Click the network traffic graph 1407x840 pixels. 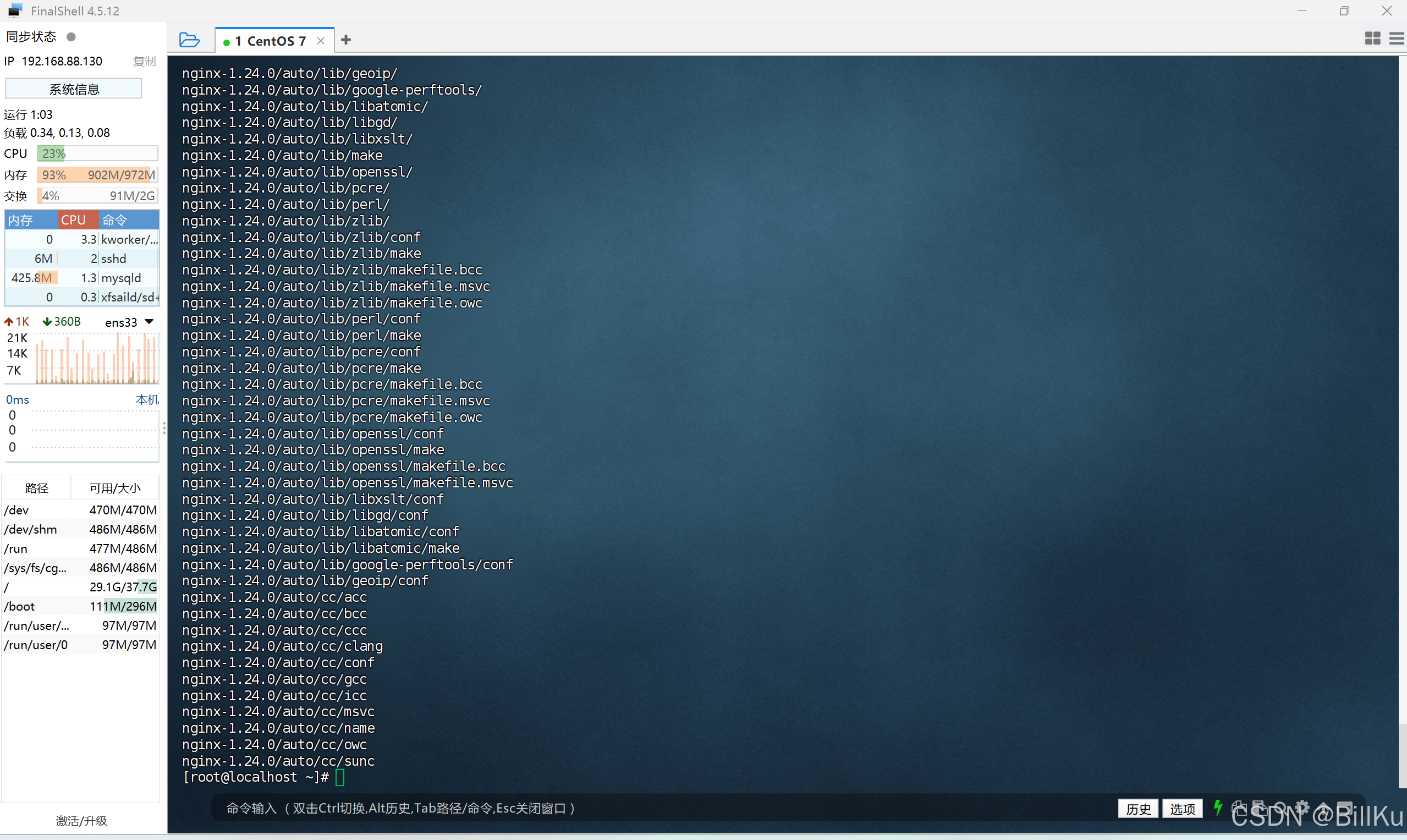[x=97, y=358]
